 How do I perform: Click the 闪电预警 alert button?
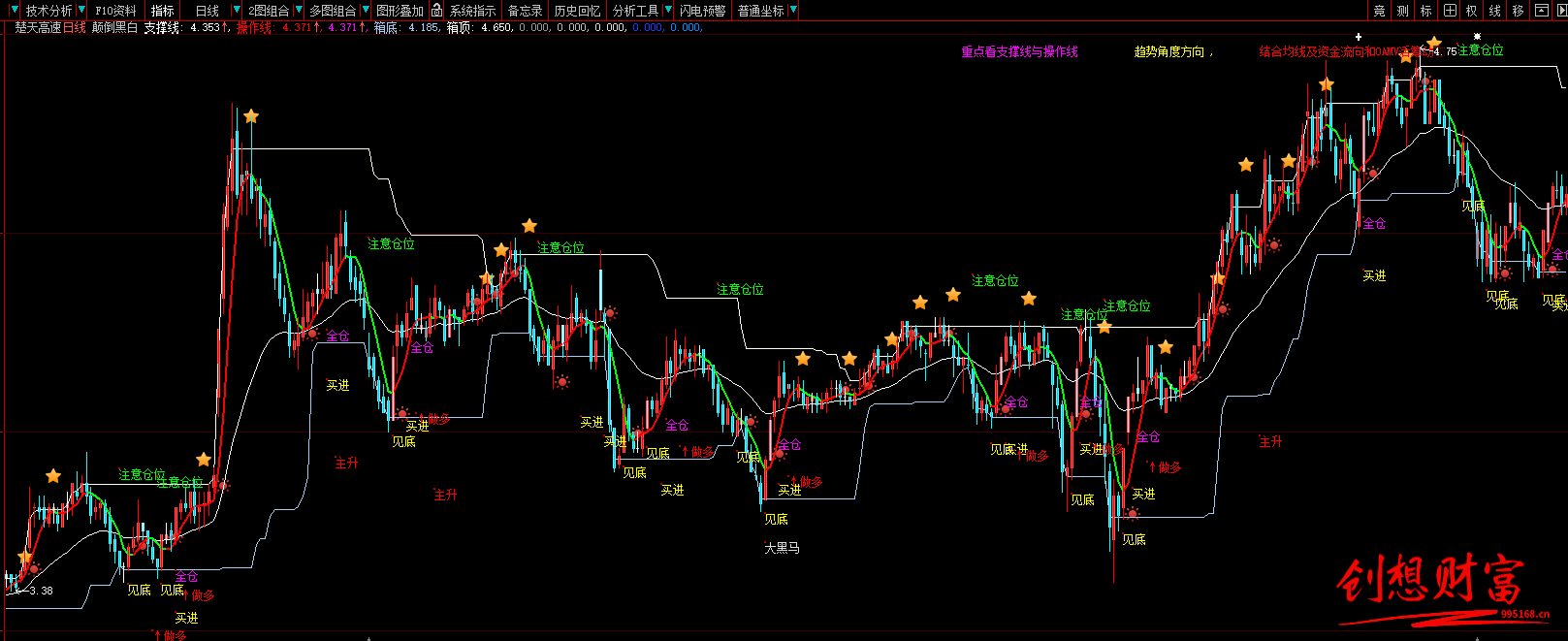(702, 11)
